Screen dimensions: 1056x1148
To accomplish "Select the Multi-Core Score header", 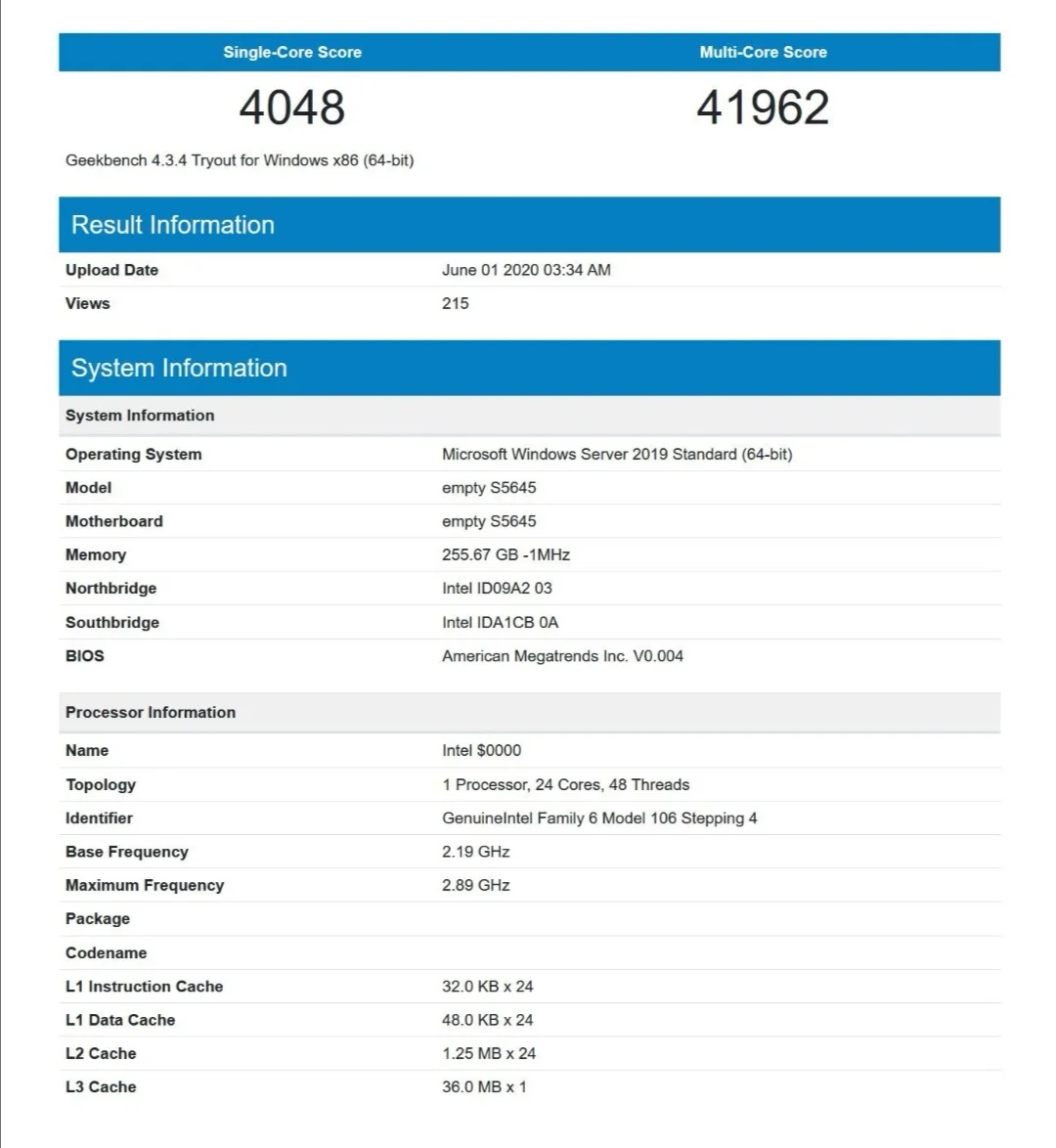I will [763, 52].
